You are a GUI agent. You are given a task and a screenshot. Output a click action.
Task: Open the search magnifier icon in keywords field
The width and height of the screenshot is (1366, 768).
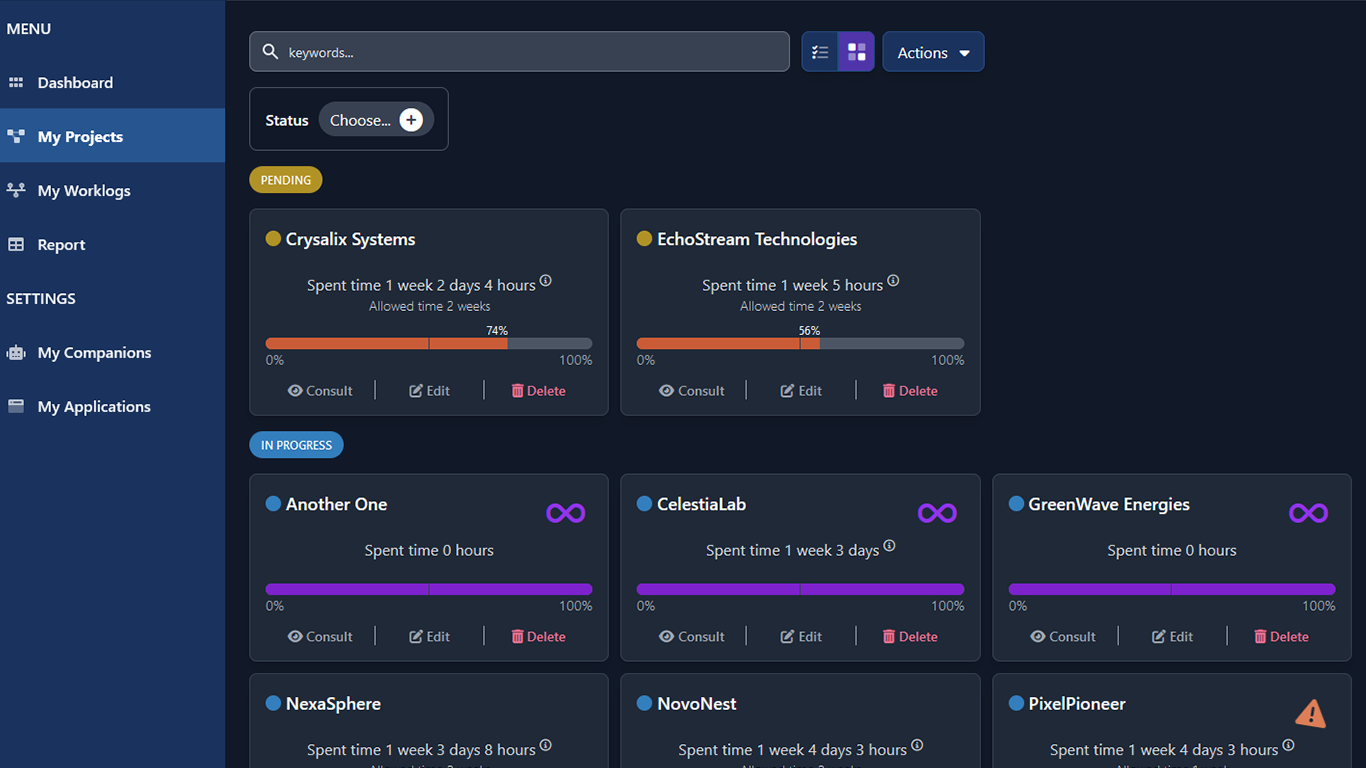270,51
